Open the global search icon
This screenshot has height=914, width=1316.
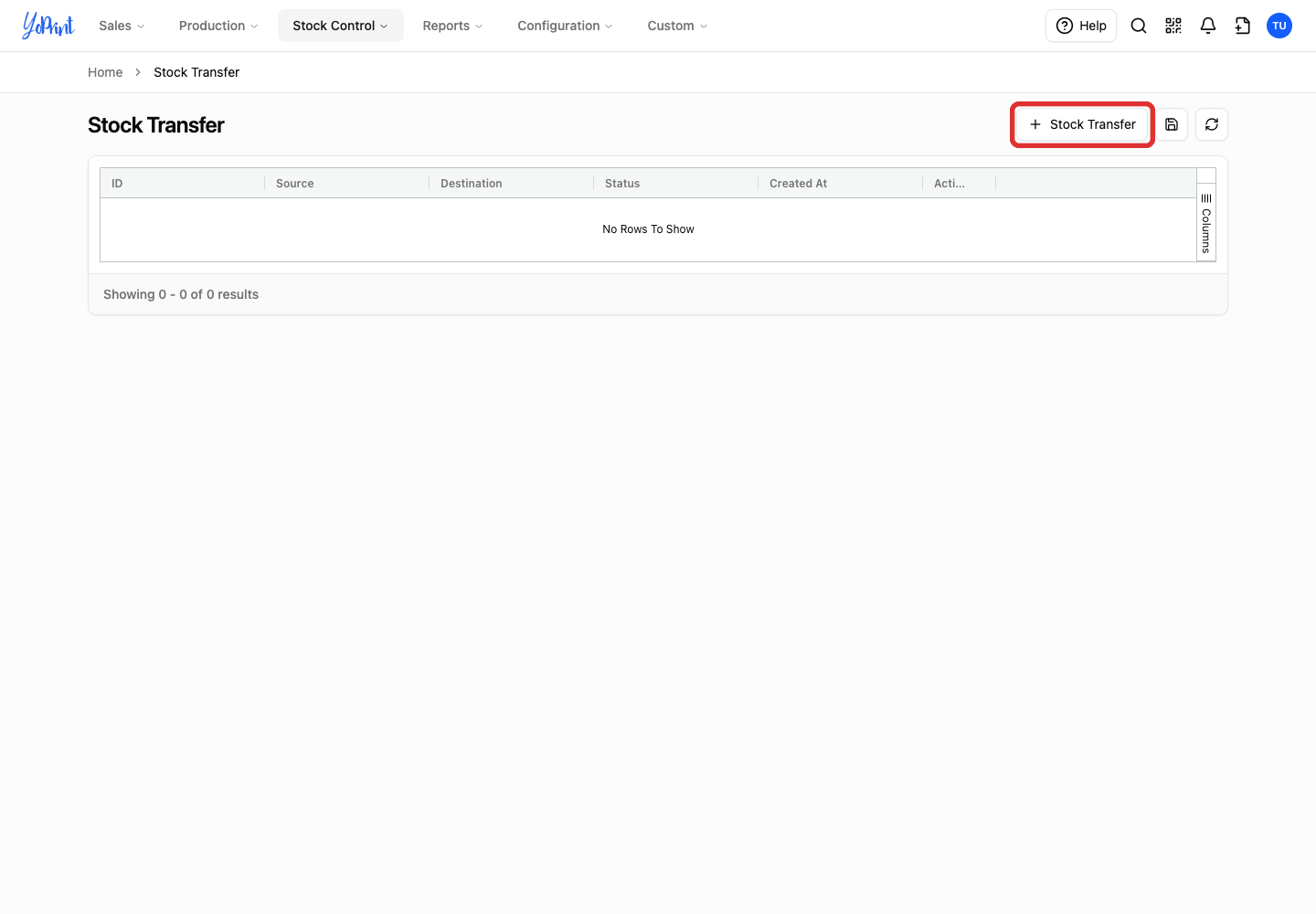point(1139,26)
